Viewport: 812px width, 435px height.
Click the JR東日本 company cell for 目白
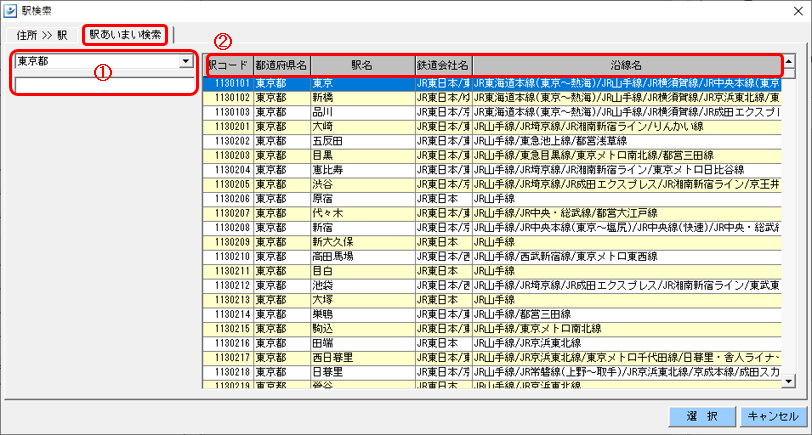pyautogui.click(x=443, y=271)
